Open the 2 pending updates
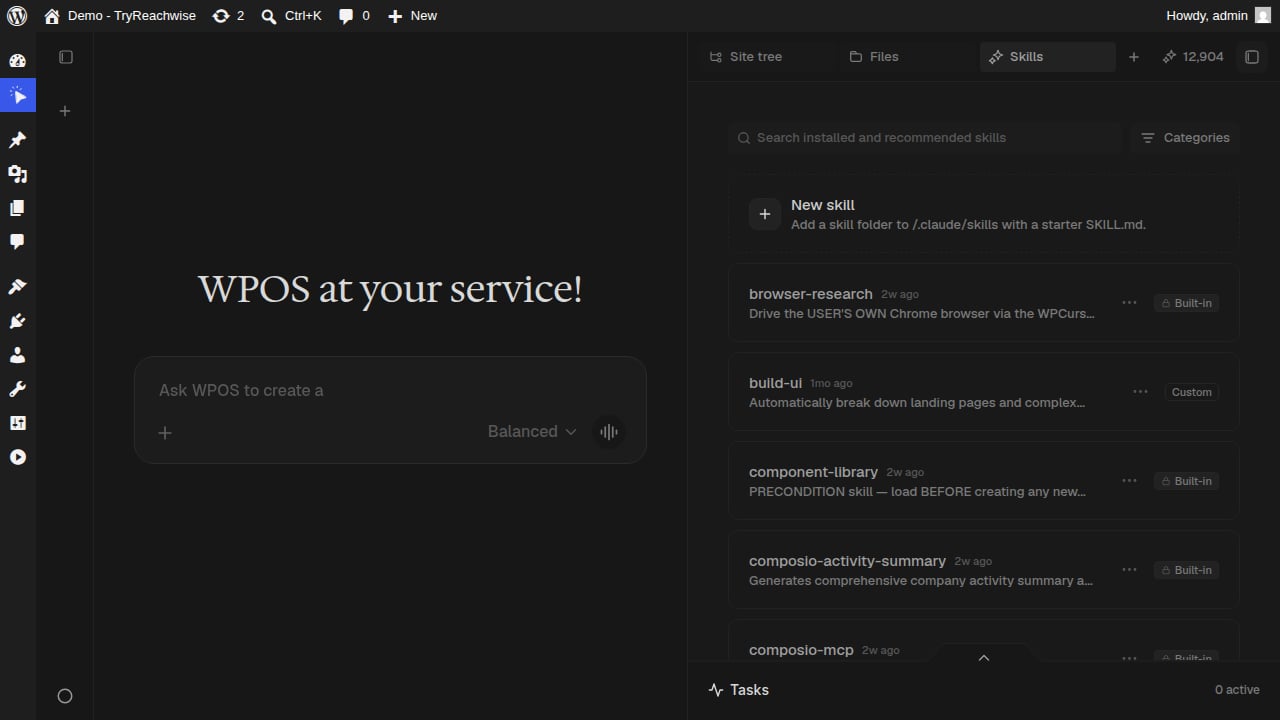Viewport: 1280px width, 720px height. [x=228, y=16]
